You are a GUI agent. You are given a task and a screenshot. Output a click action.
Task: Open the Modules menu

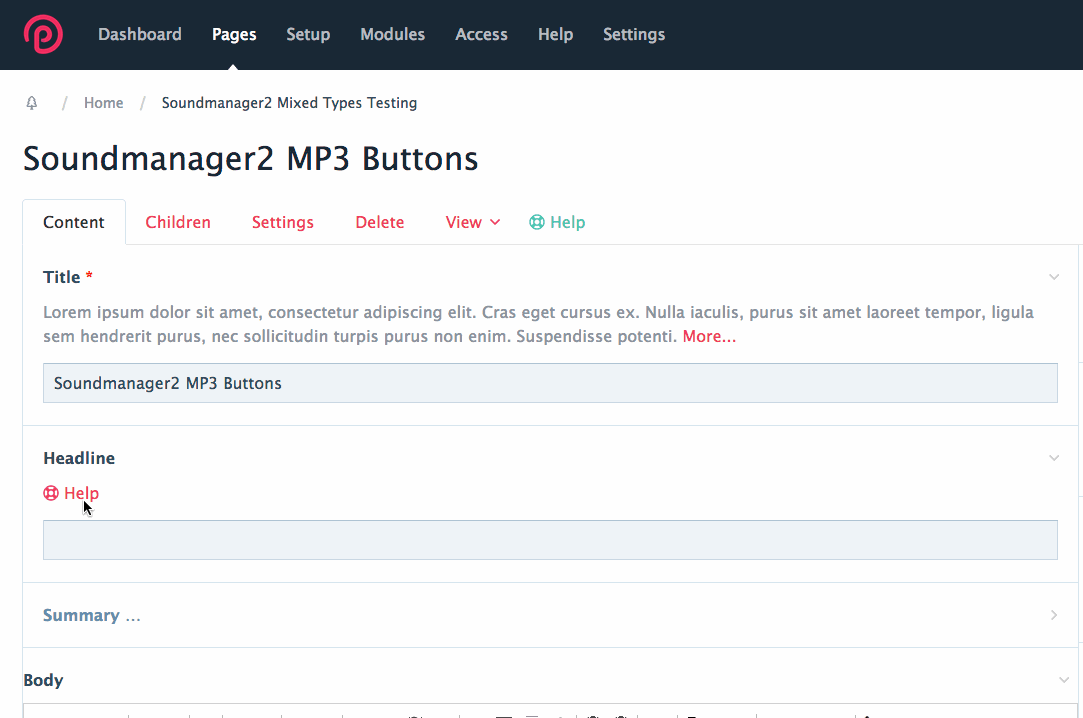point(392,34)
